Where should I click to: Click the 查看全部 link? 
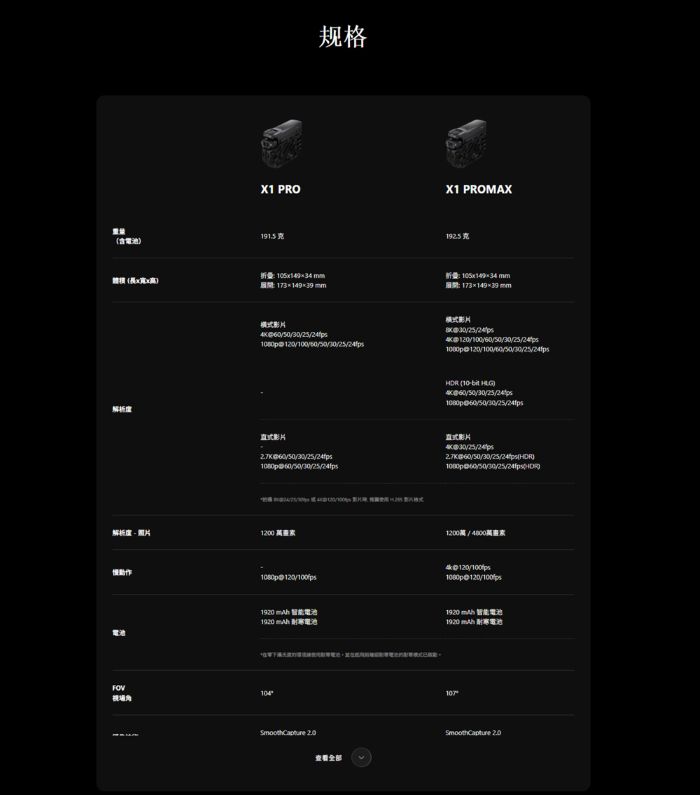pos(328,758)
